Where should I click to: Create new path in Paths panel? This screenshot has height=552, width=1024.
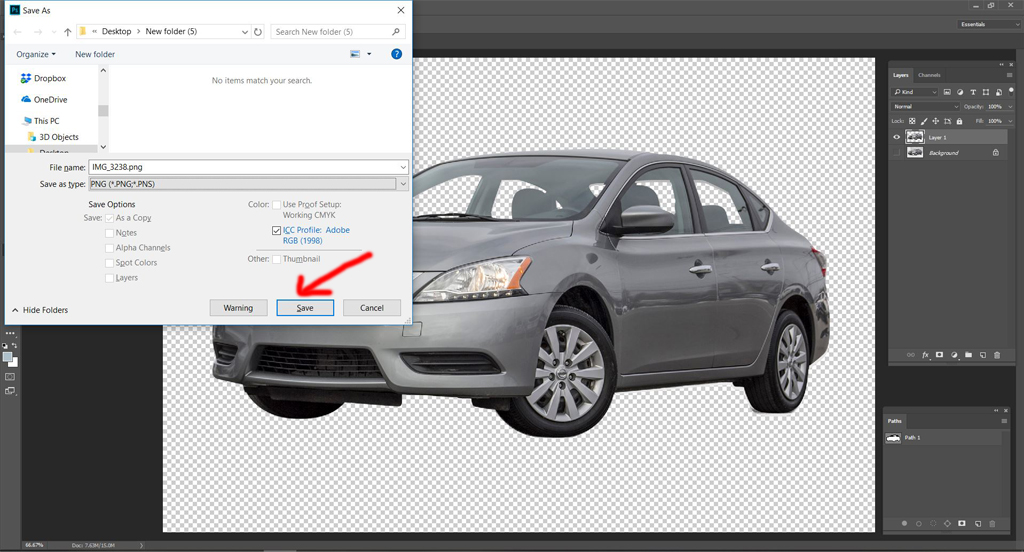978,523
